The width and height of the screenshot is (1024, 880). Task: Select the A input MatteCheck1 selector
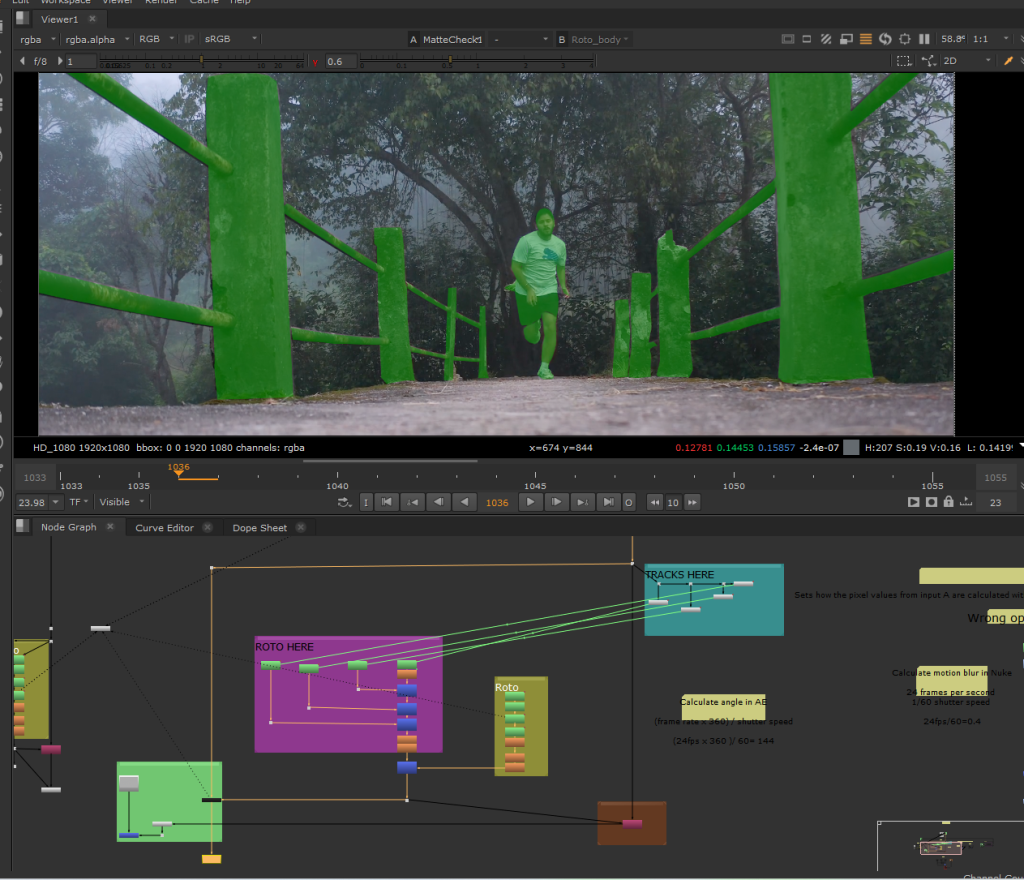tap(447, 40)
